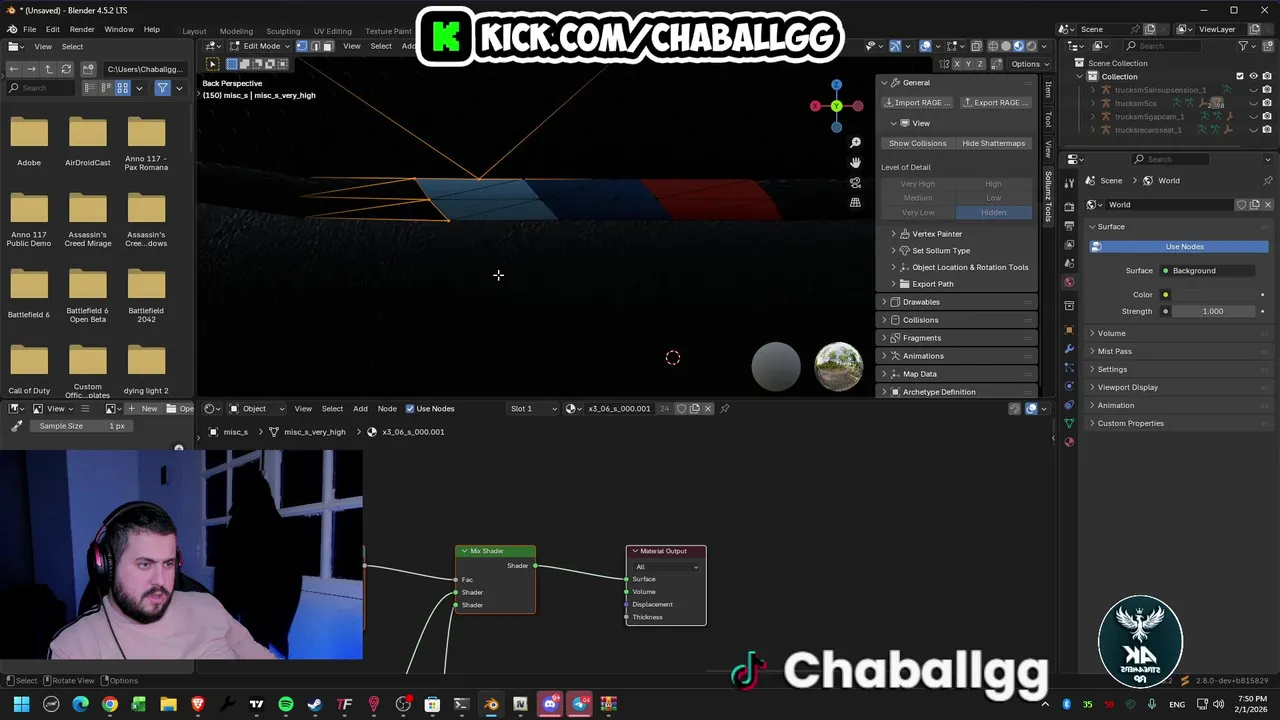The width and height of the screenshot is (1280, 720).
Task: Click Hide Shattermaps button
Action: point(994,143)
